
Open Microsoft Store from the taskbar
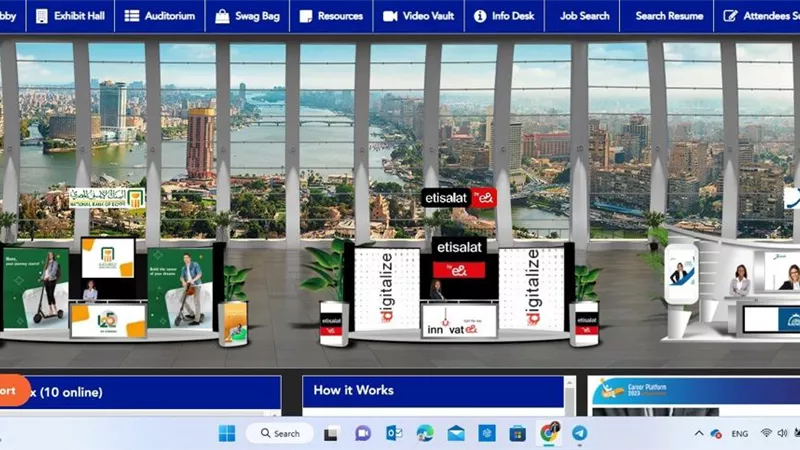pos(517,434)
